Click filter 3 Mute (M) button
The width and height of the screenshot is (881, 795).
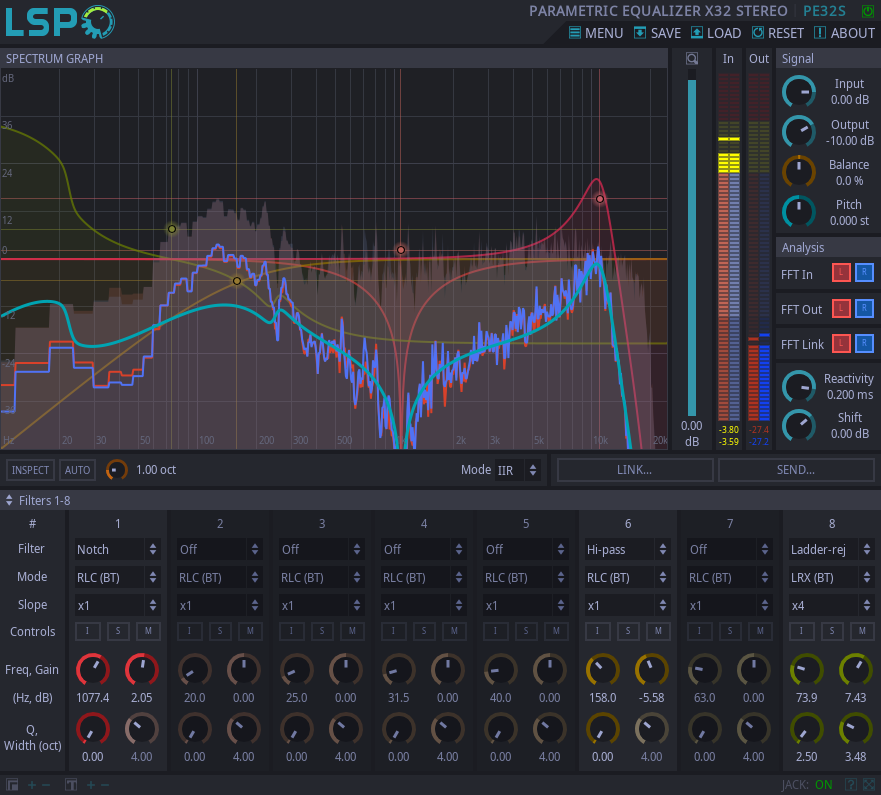click(x=352, y=631)
